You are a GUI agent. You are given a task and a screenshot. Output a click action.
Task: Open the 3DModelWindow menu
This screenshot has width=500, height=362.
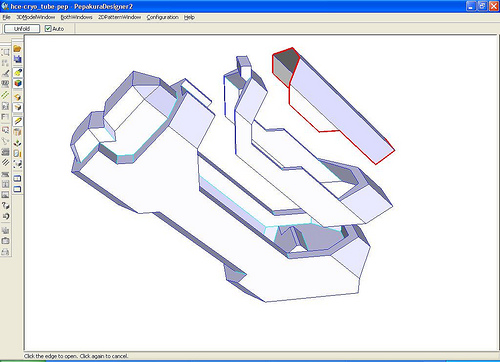pyautogui.click(x=36, y=17)
